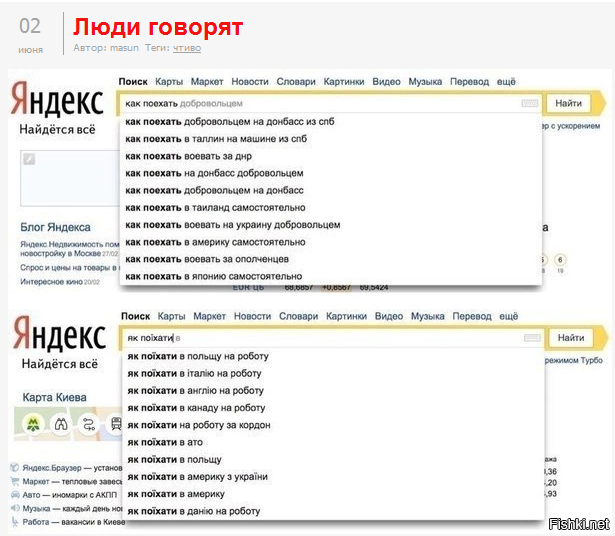The image size is (615, 536).
Task: Select suggestion 'як поїхати в ато'
Action: pos(333,442)
